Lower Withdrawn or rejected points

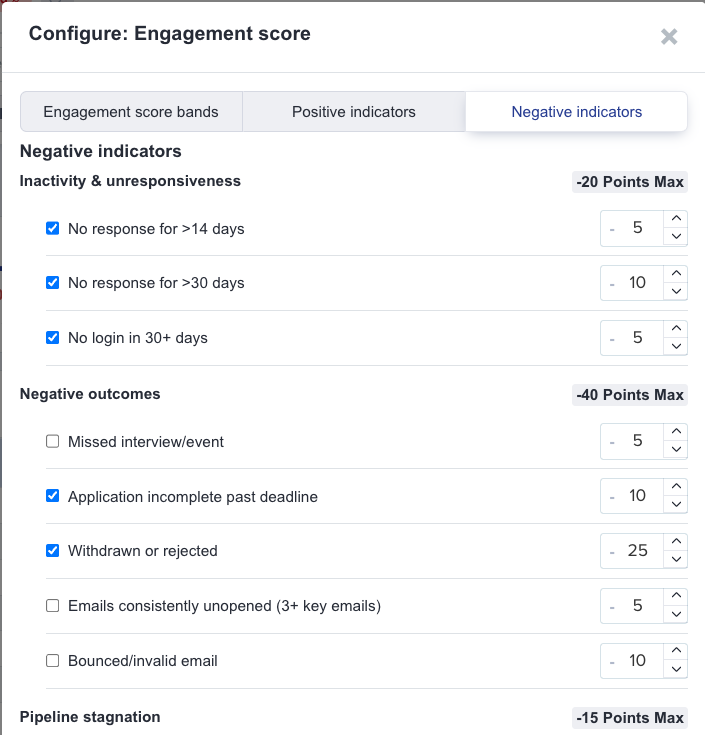(676, 559)
